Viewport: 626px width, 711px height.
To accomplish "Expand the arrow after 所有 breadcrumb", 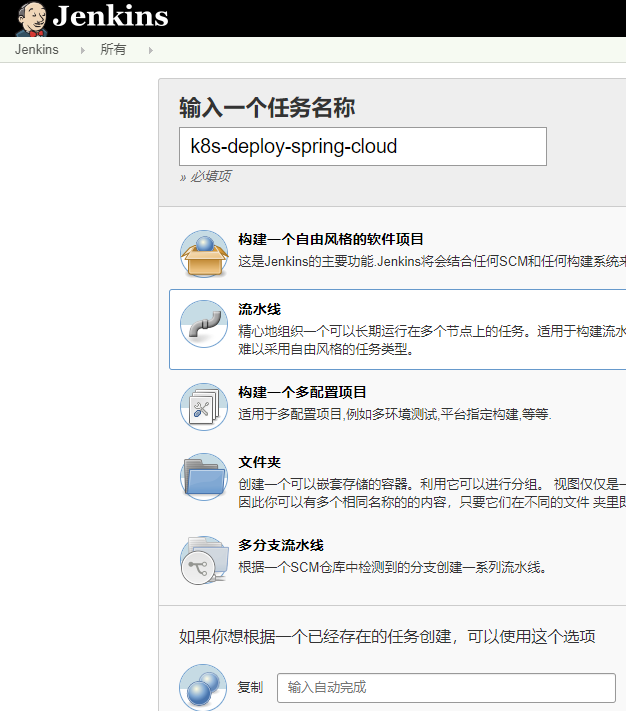I will coord(150,50).
